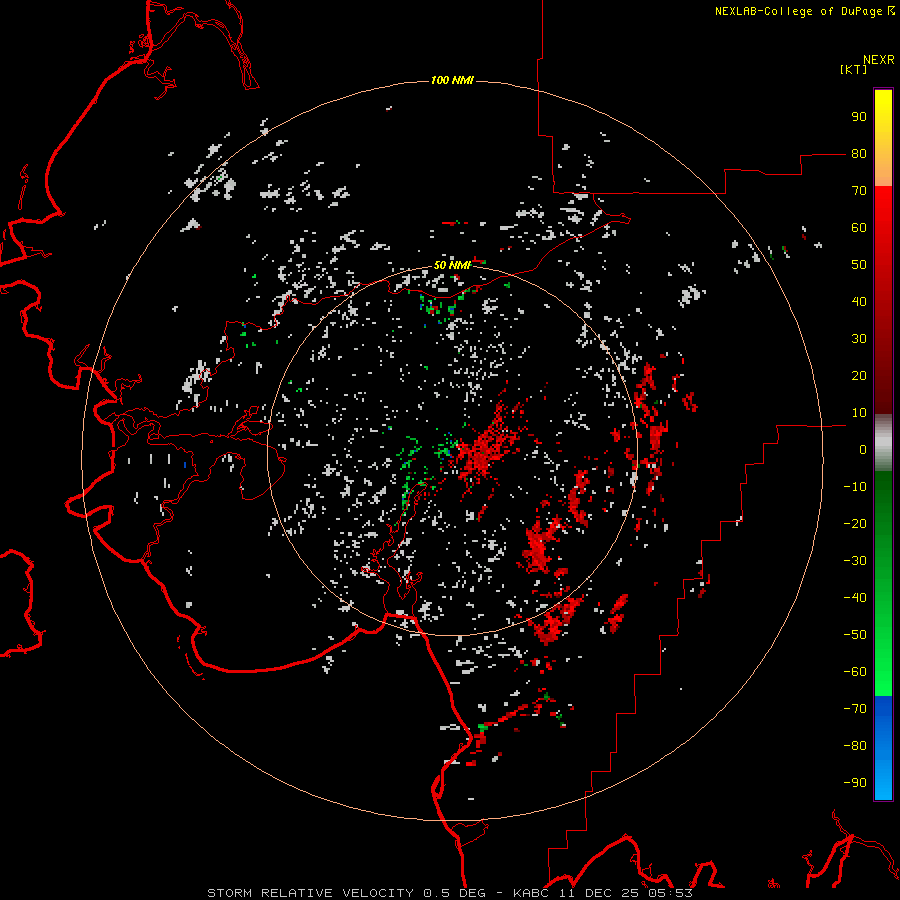Click the -30 value on the velocity scale
The image size is (900, 900).
click(855, 561)
